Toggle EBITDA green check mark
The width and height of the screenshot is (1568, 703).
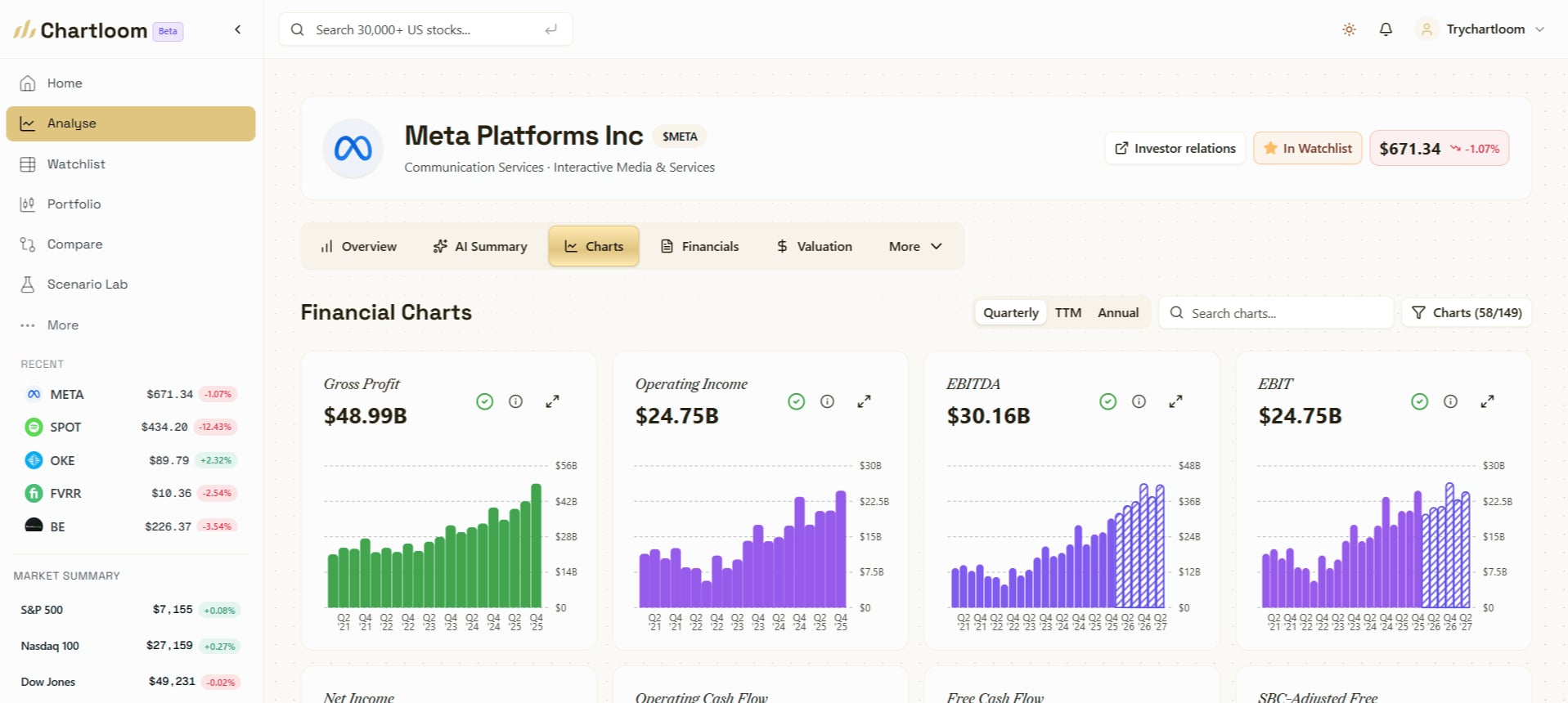1108,401
